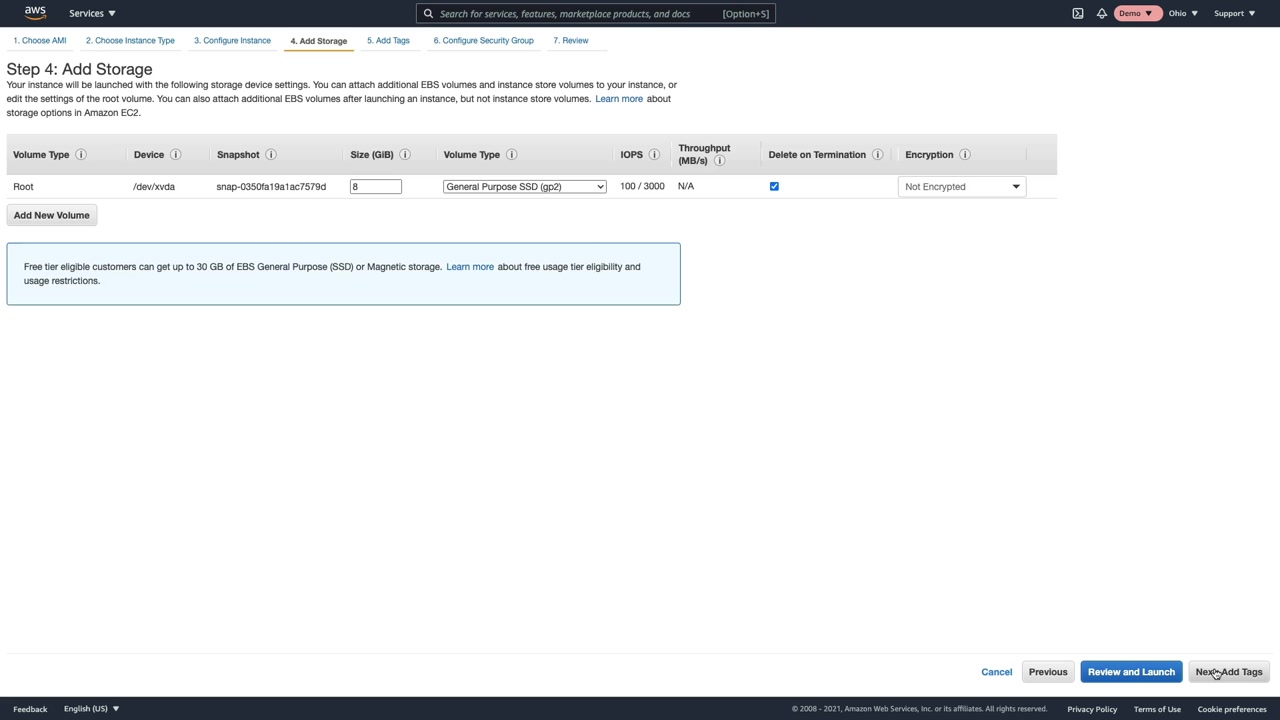The height and width of the screenshot is (720, 1280).
Task: Open the Not Encrypted encryption dropdown
Action: pos(962,187)
